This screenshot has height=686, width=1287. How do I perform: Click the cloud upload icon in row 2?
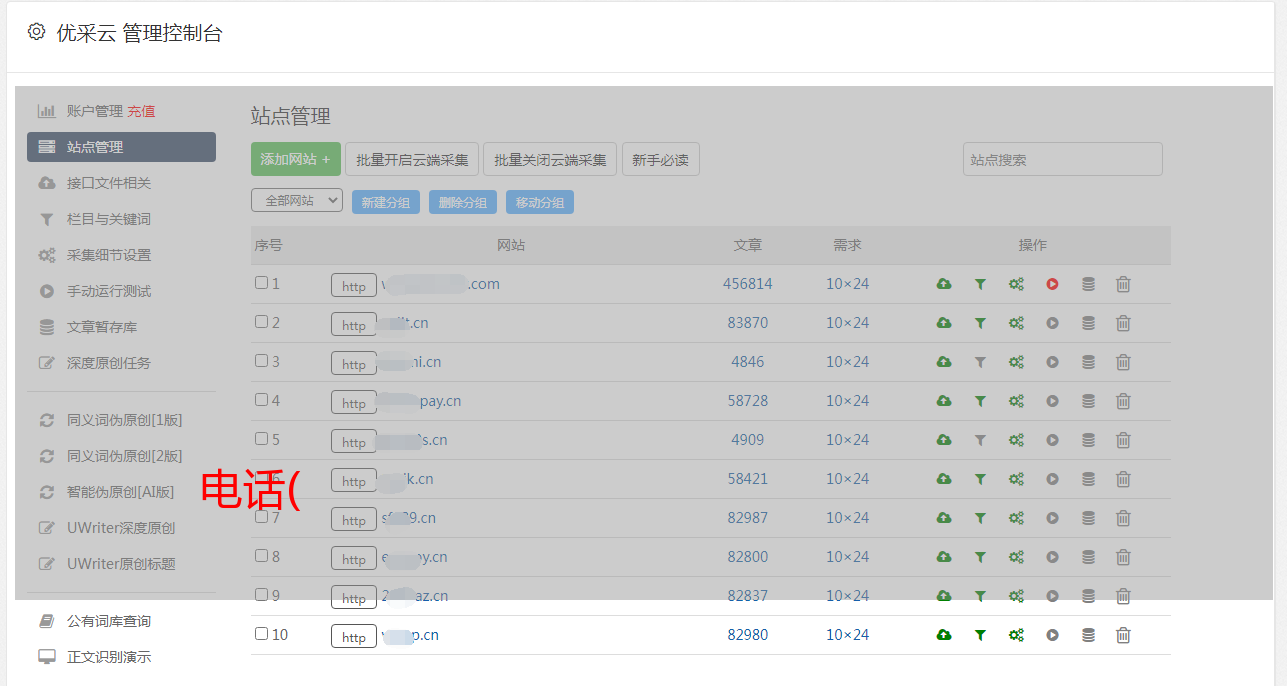[943, 323]
